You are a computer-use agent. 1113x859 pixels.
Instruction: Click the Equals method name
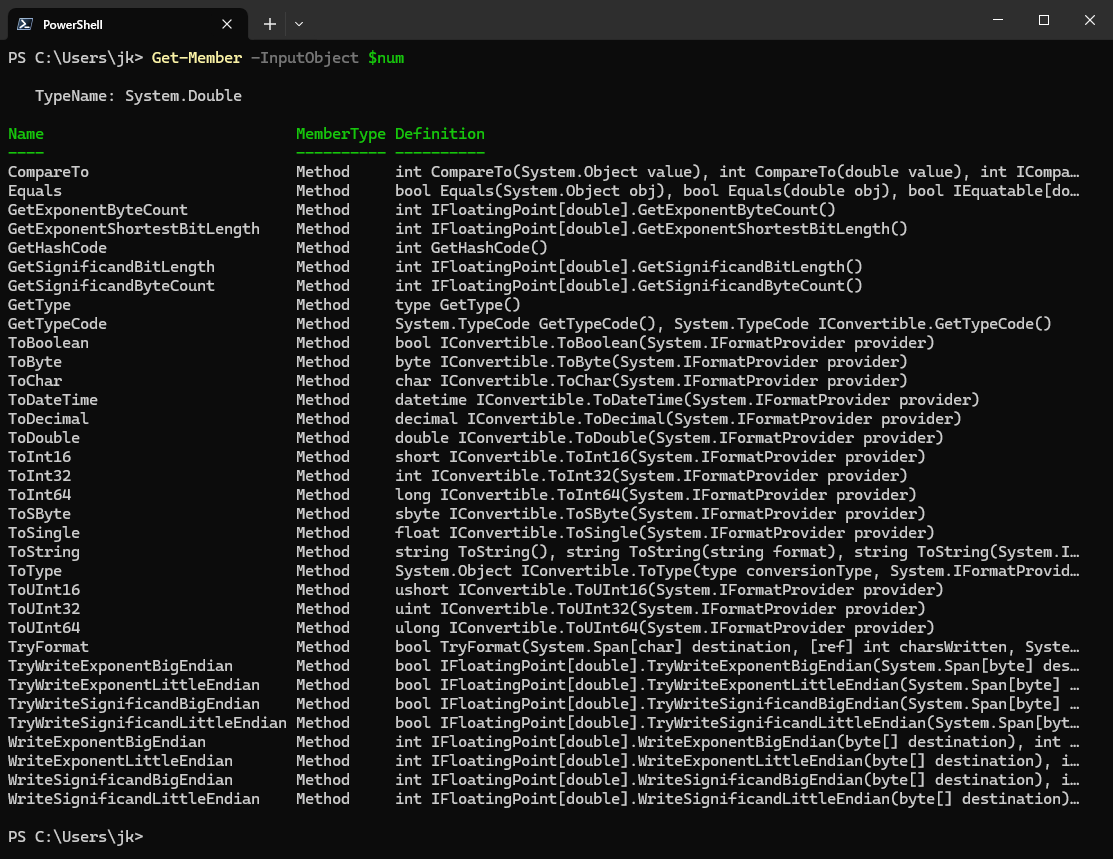click(x=35, y=191)
